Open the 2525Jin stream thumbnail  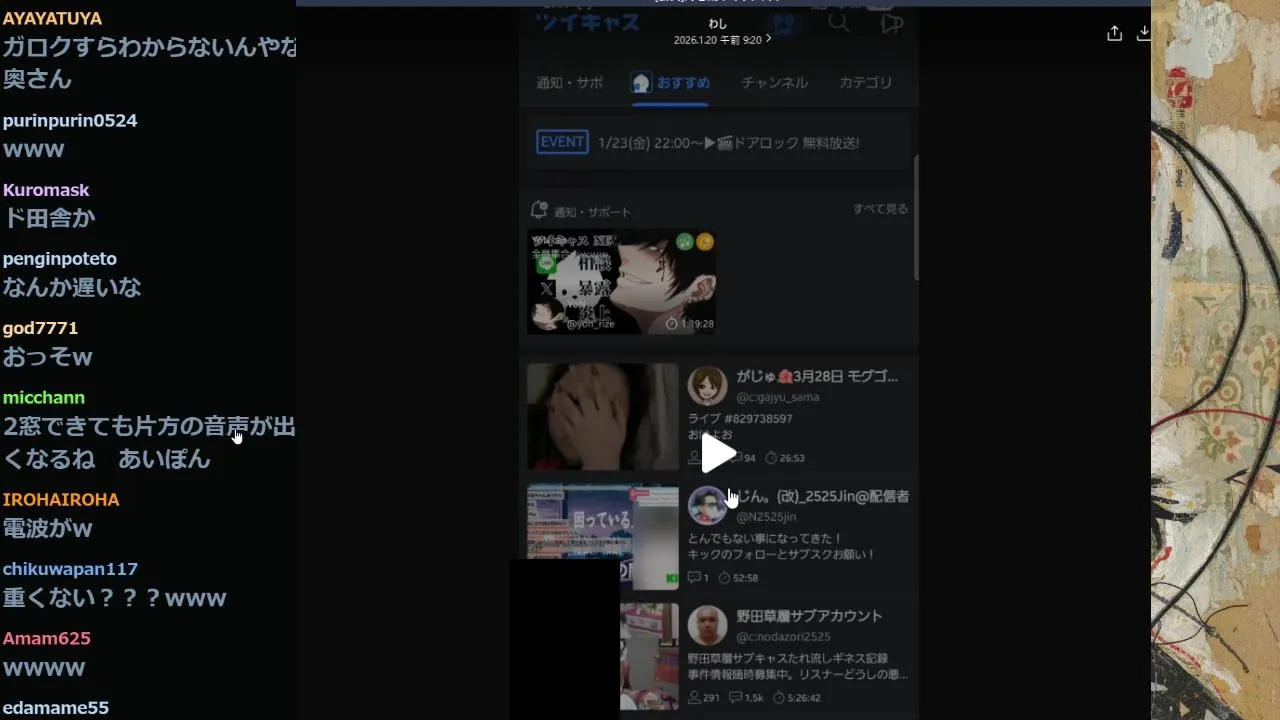point(603,537)
